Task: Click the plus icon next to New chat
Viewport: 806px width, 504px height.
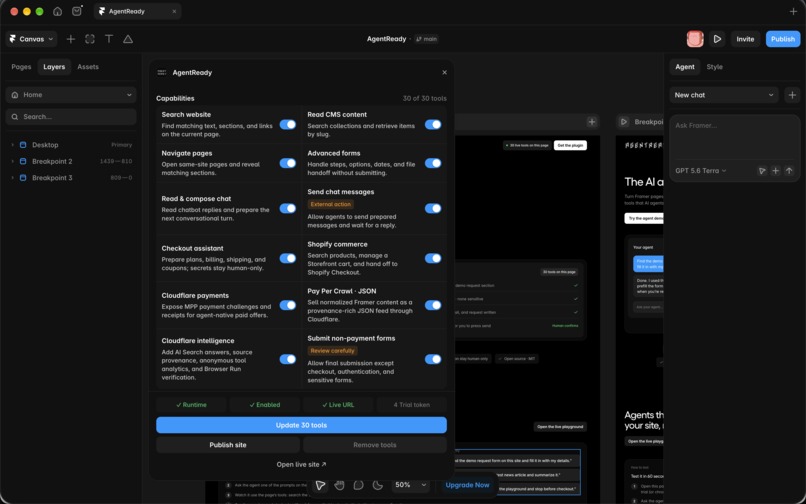Action: coord(792,95)
